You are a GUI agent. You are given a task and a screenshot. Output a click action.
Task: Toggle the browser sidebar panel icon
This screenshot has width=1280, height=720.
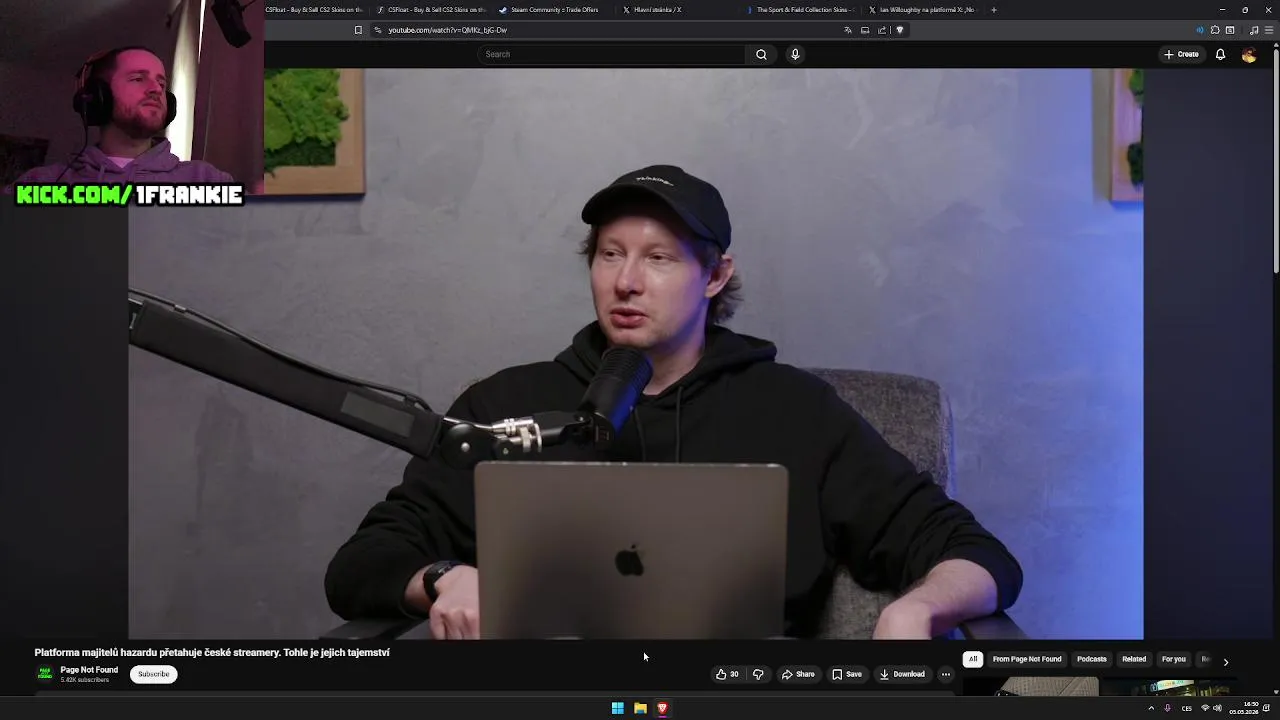point(1230,30)
